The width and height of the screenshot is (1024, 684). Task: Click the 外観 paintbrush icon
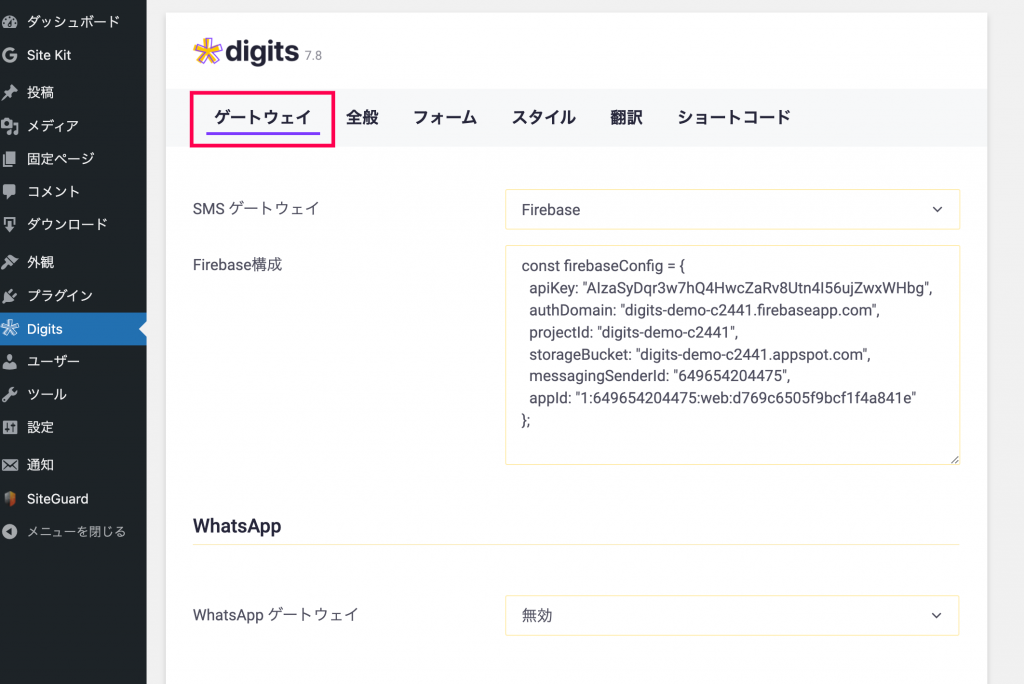coord(10,262)
